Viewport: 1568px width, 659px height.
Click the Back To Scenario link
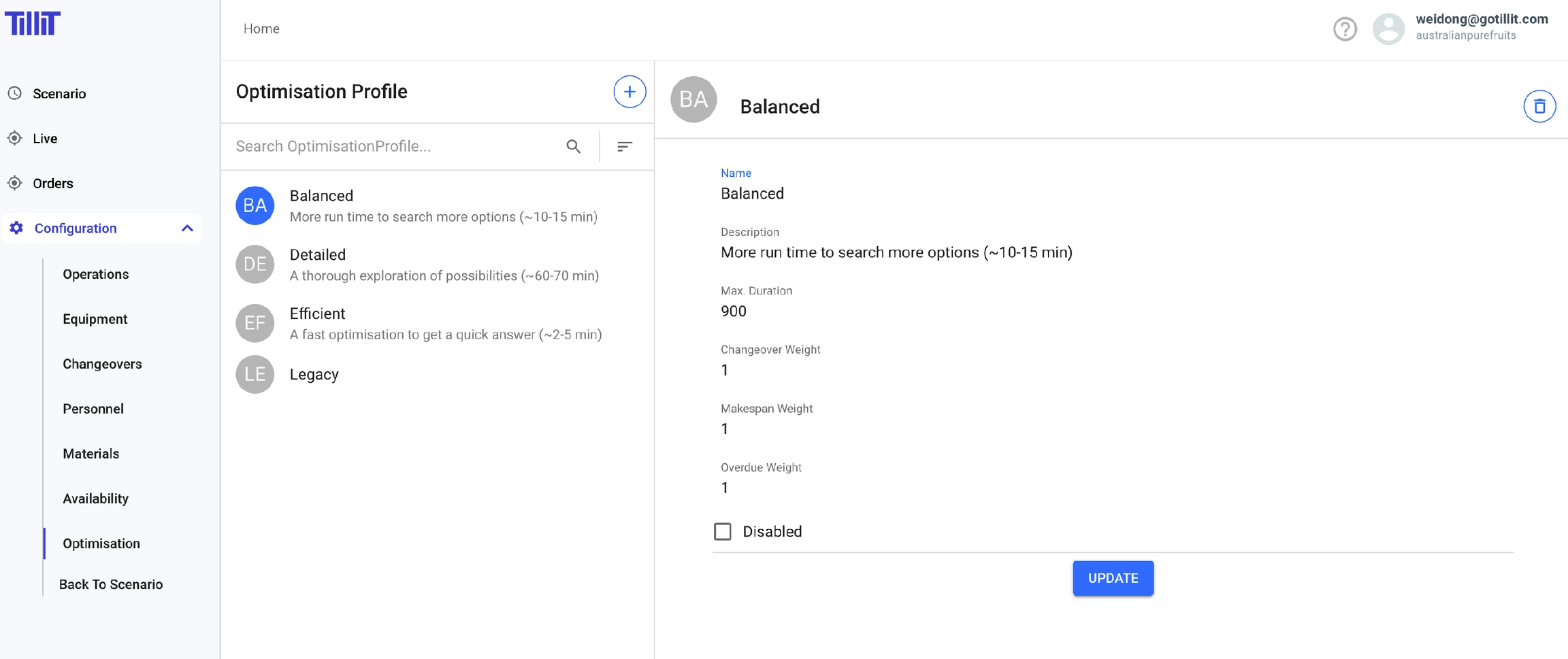click(111, 584)
